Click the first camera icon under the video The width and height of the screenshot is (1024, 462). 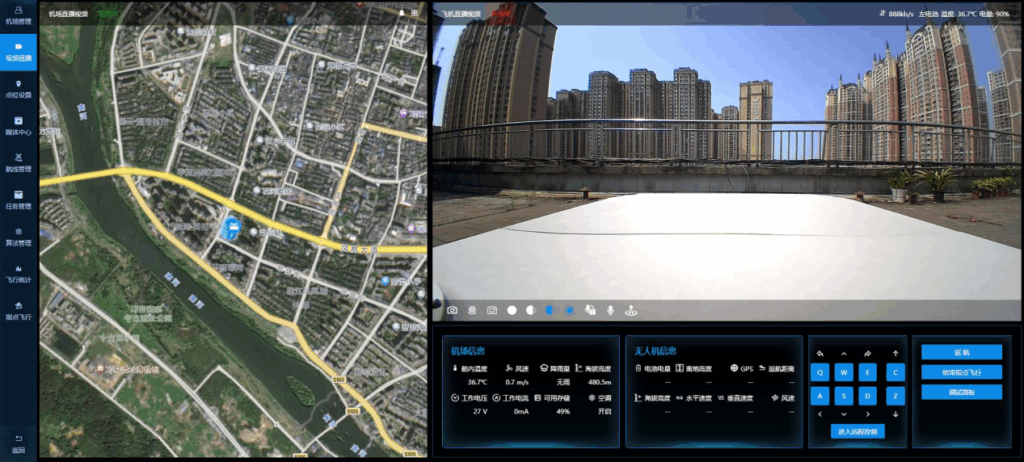tap(452, 311)
